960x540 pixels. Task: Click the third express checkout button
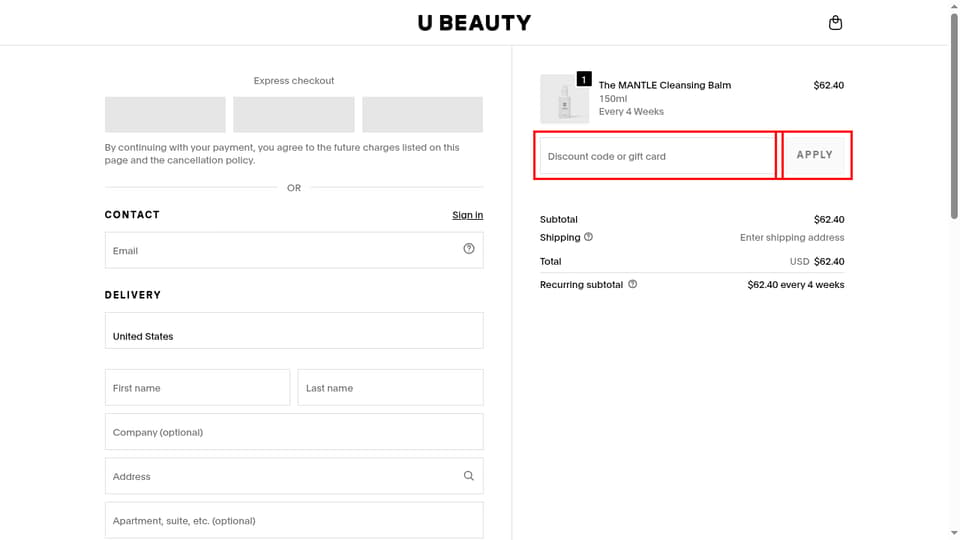(x=422, y=114)
